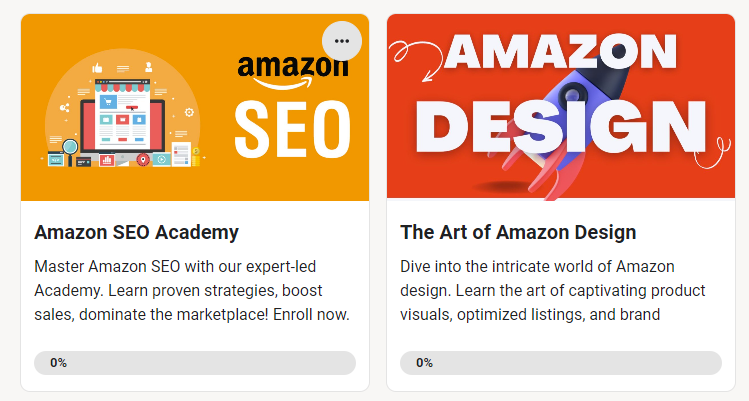This screenshot has width=749, height=401.
Task: Click the 0% label under Art of Amazon Design
Action: click(424, 363)
